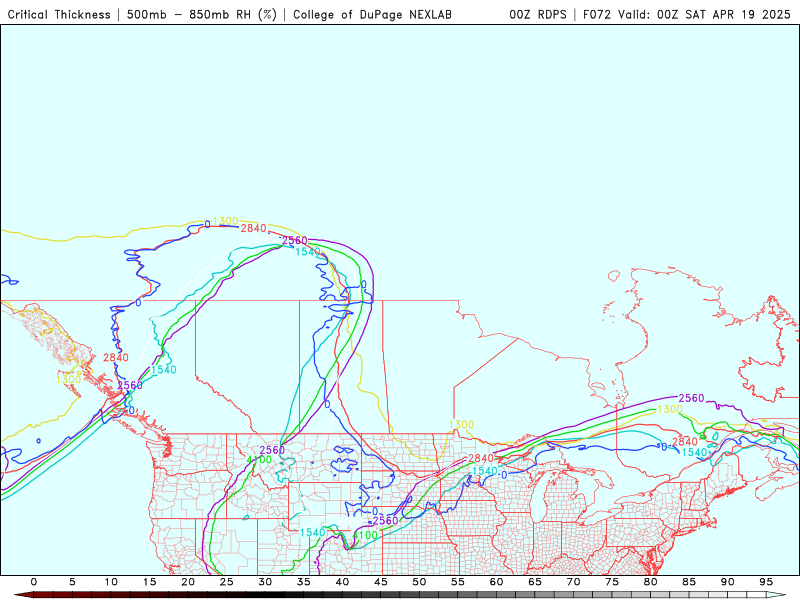Click the "Critical Thickness" title text
The width and height of the screenshot is (800, 600).
[x=59, y=15]
